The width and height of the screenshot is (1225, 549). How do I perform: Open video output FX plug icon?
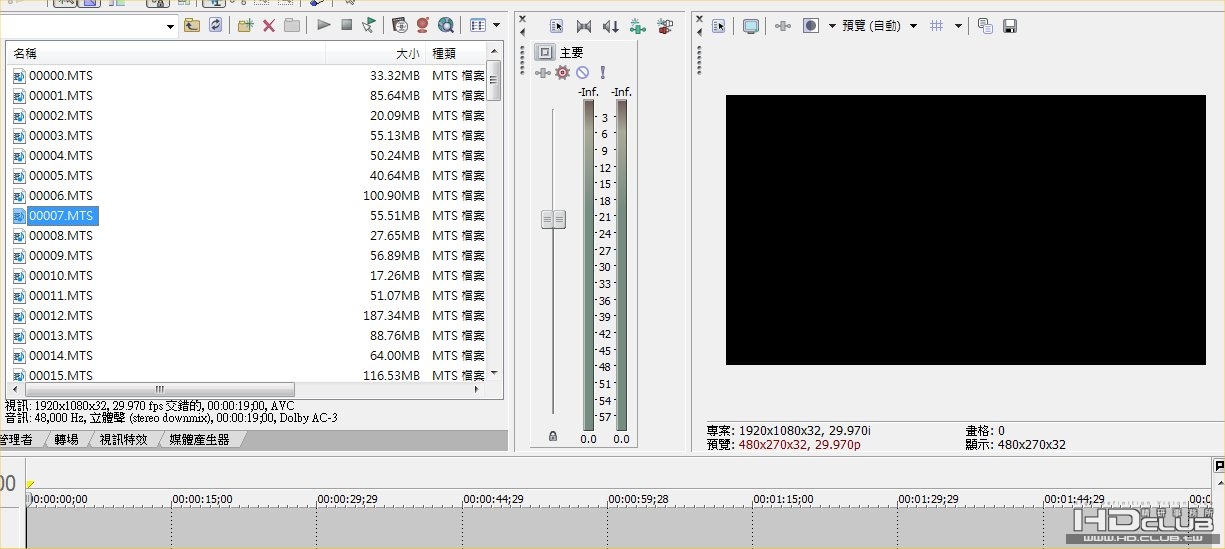pos(783,26)
